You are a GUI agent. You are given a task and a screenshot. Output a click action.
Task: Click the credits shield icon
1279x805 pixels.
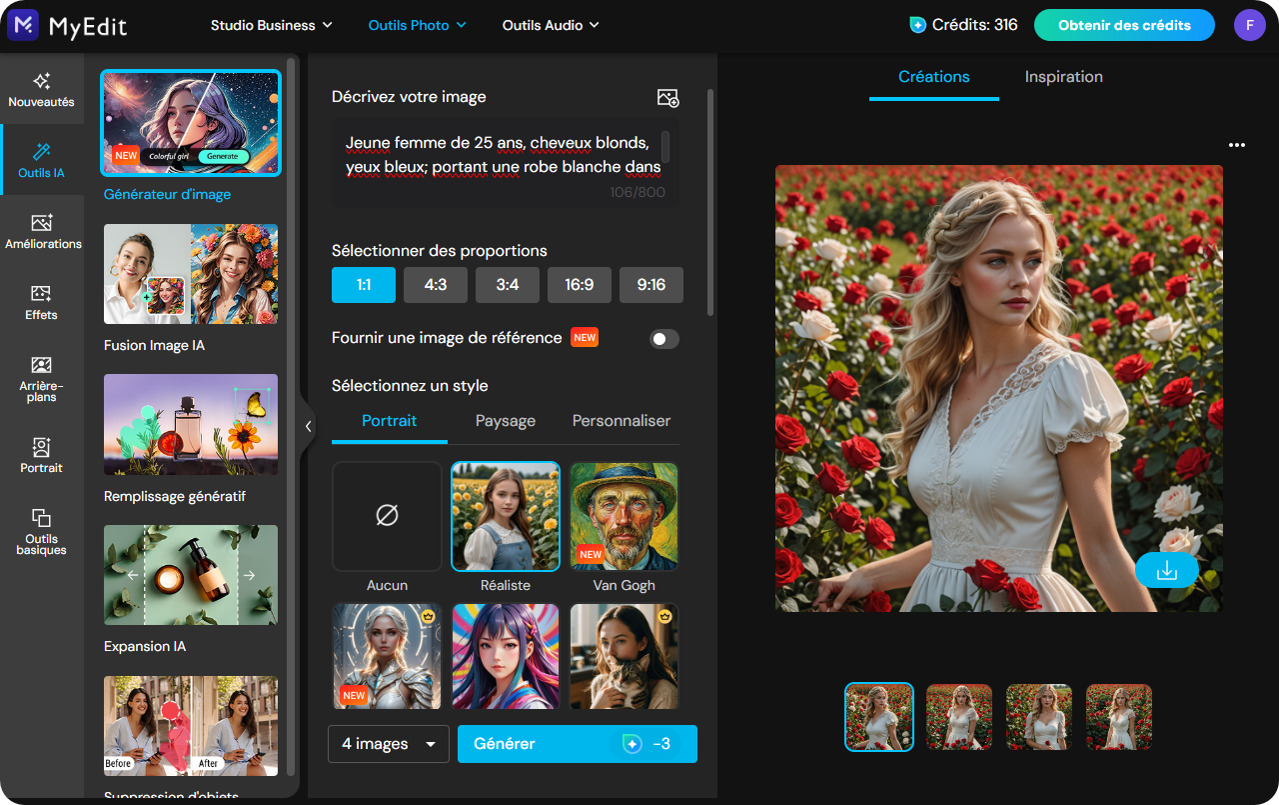click(x=917, y=25)
